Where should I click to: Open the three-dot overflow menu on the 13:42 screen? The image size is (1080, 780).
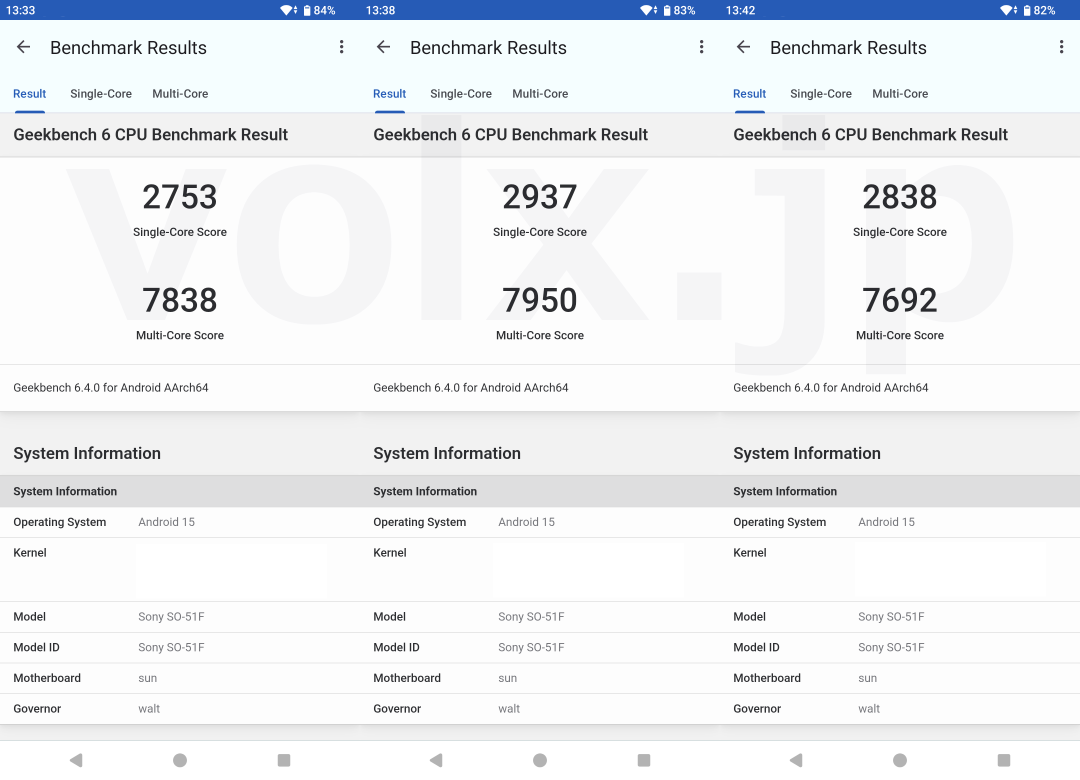(1061, 47)
